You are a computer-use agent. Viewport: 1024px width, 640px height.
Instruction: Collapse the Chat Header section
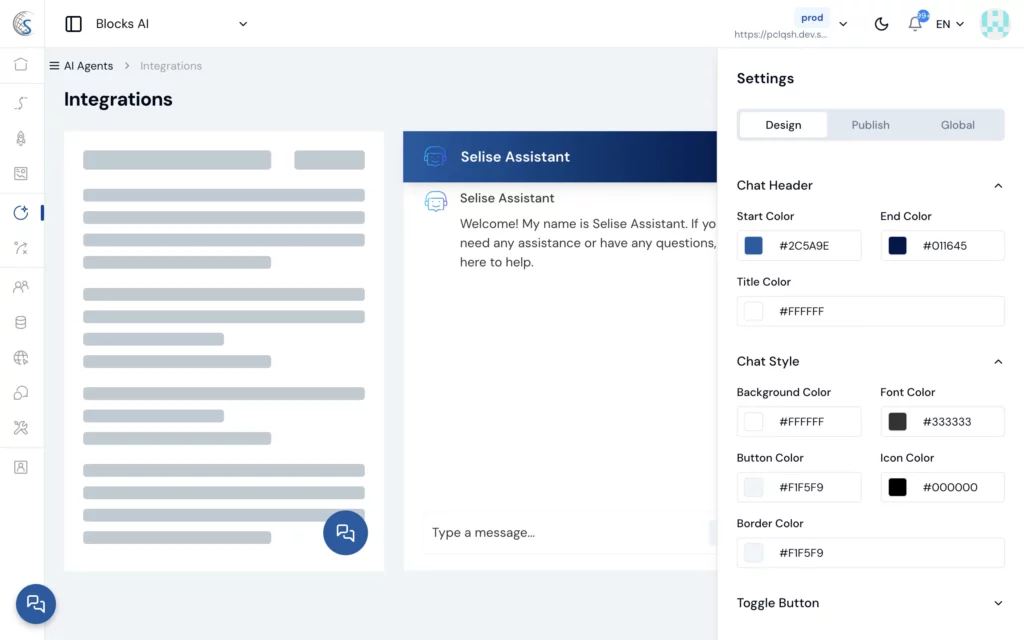pyautogui.click(x=997, y=185)
